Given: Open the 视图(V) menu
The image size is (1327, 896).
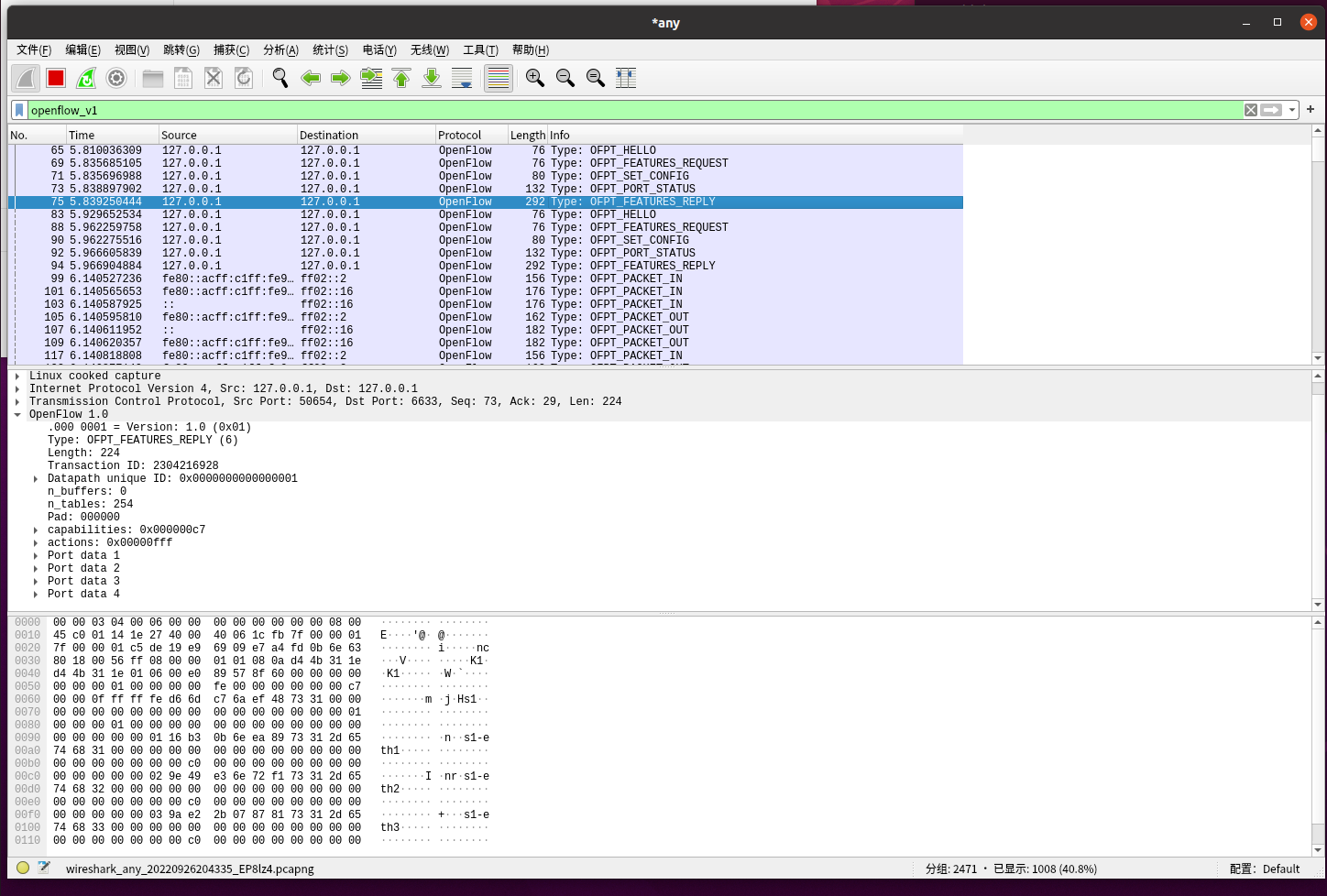Looking at the screenshot, I should [132, 49].
